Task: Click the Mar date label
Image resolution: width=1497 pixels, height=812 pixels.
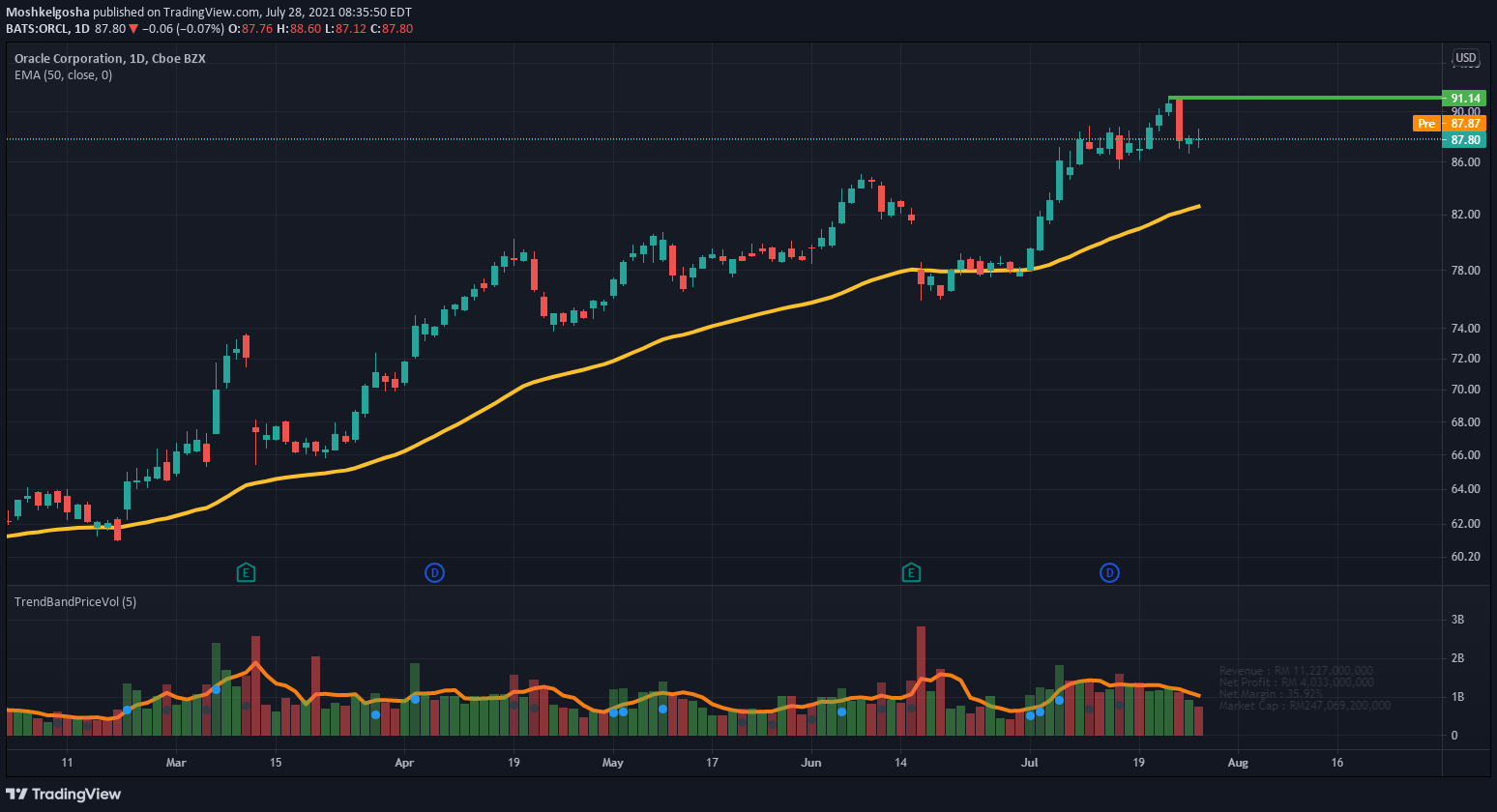Action: pyautogui.click(x=176, y=763)
